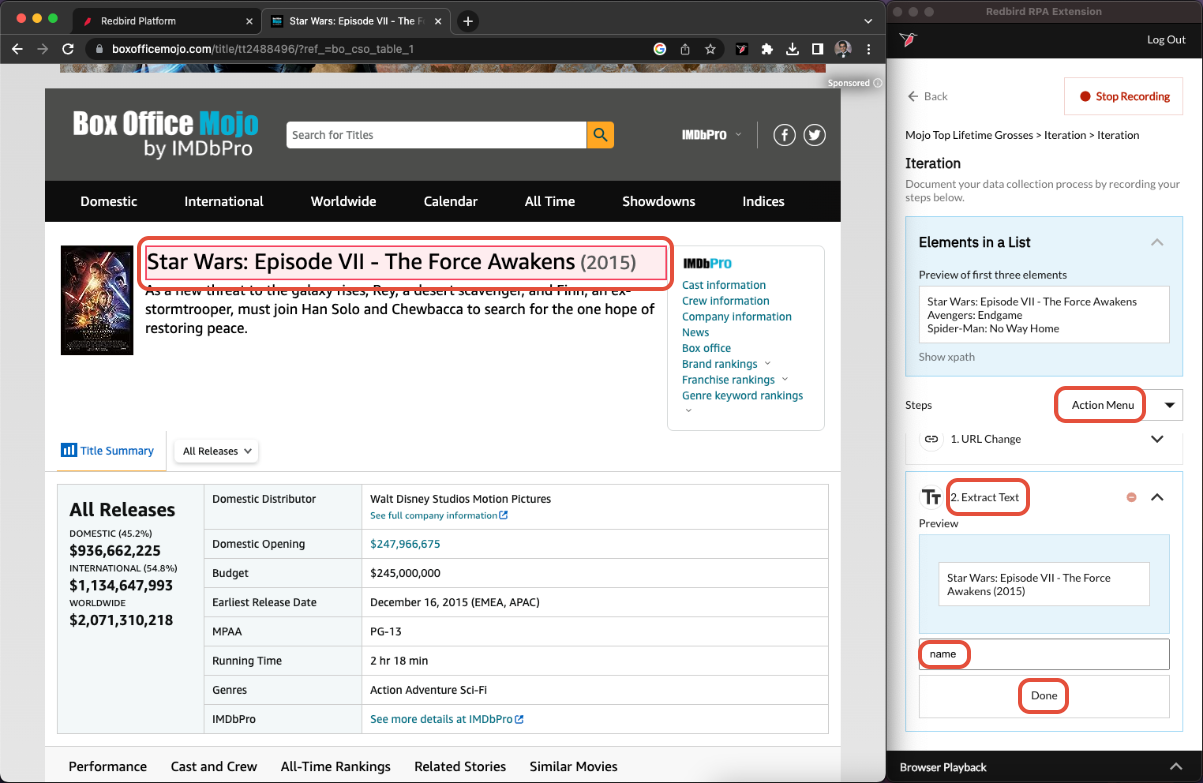The width and height of the screenshot is (1203, 783).
Task: Switch to Related Stories tab
Action: [460, 767]
